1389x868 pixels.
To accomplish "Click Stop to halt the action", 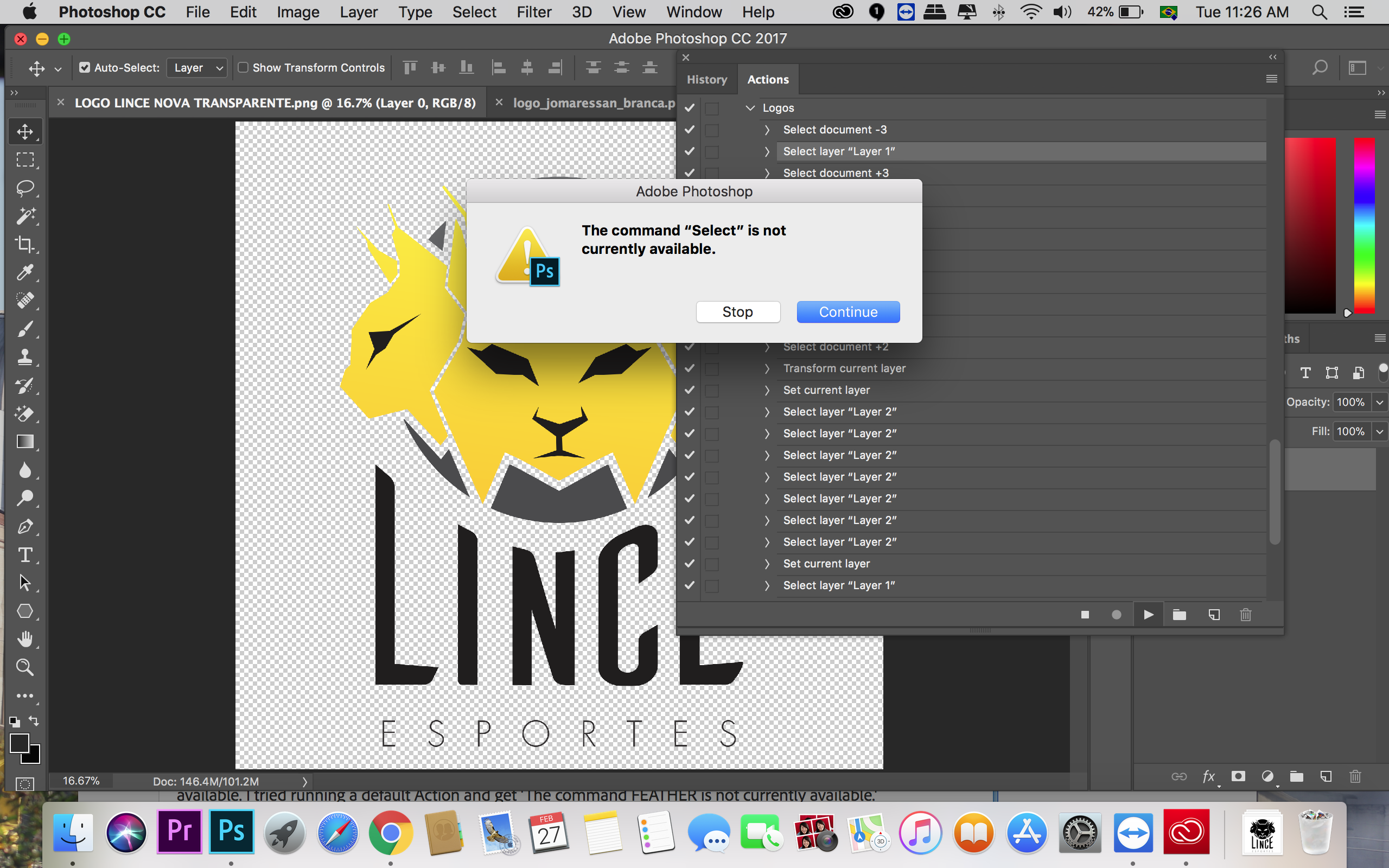I will click(x=737, y=311).
